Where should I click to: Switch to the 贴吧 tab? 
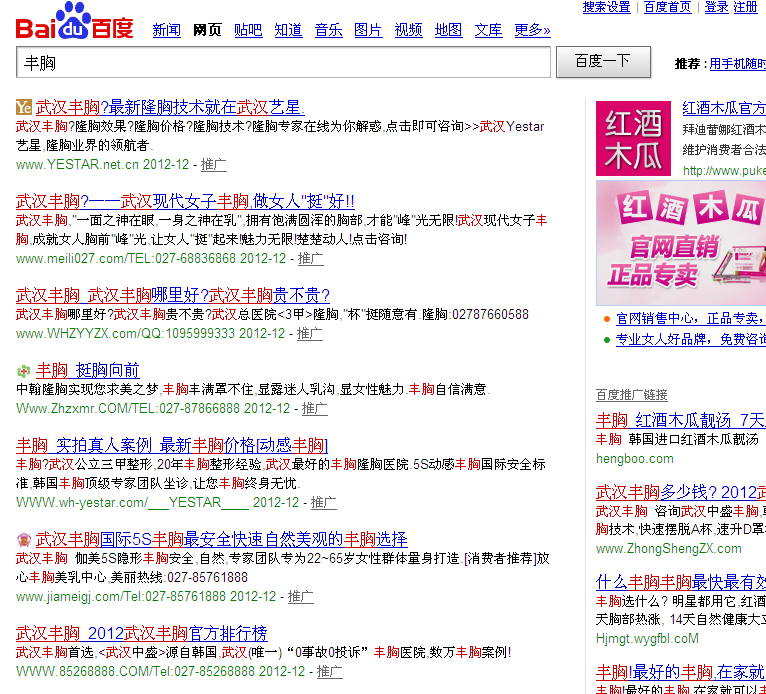(x=248, y=30)
